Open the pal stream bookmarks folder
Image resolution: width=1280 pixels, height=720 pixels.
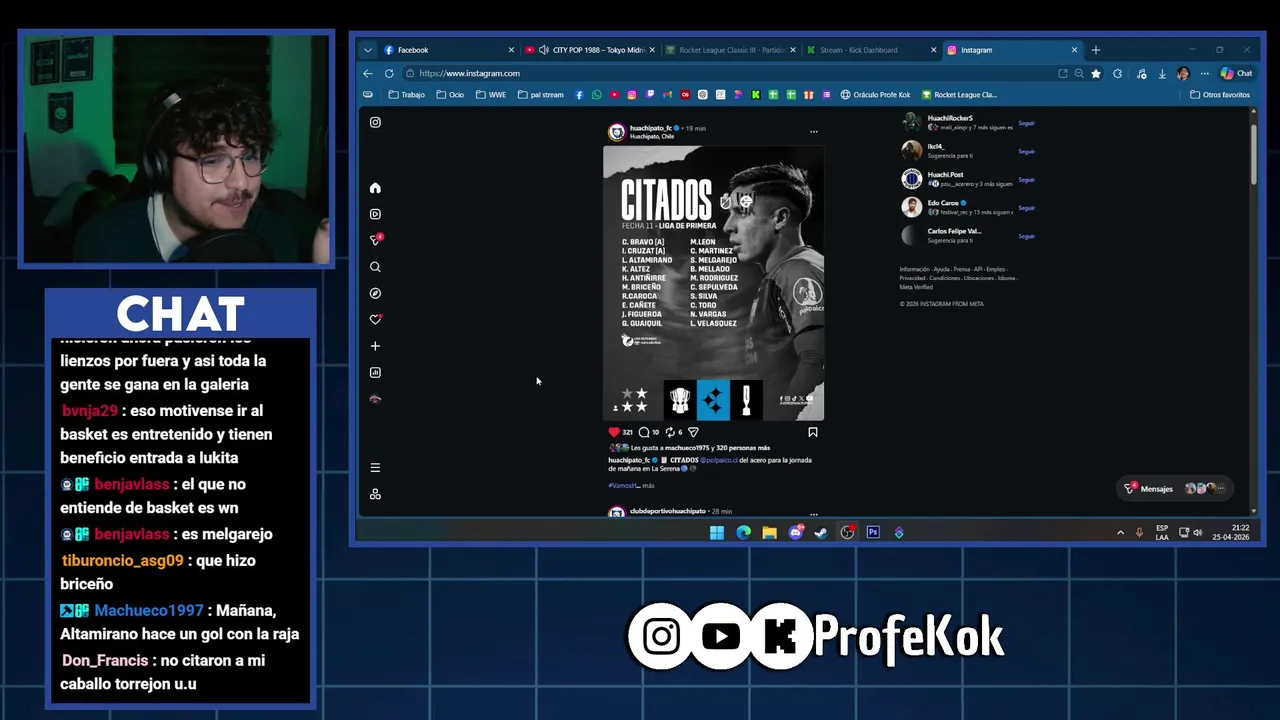coord(541,95)
